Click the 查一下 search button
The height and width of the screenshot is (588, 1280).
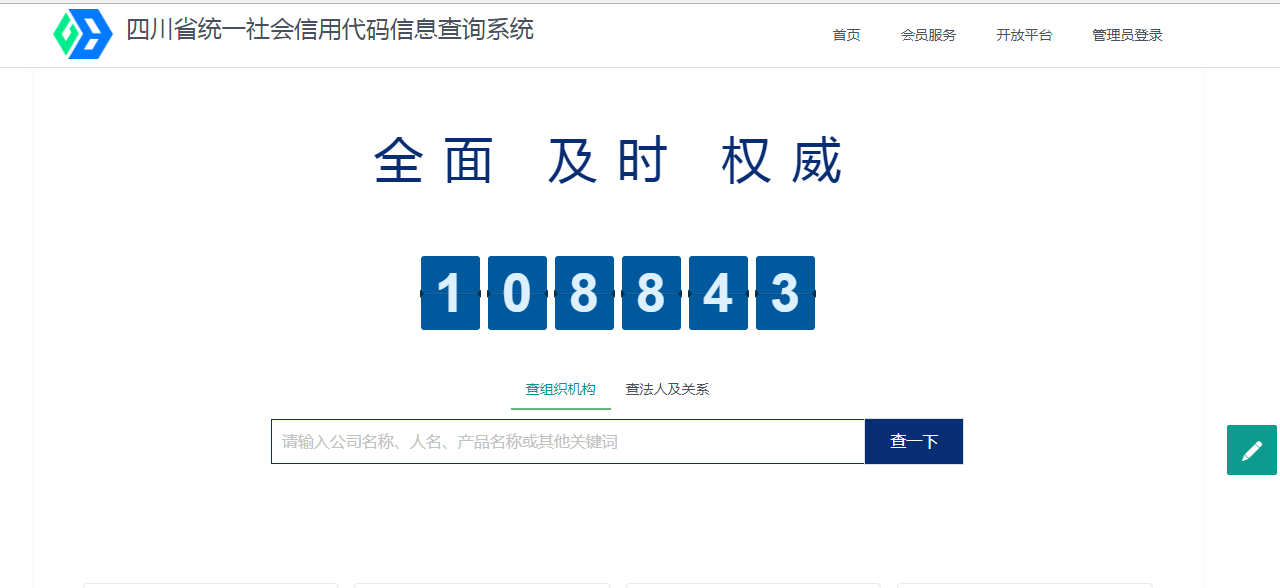click(x=914, y=441)
